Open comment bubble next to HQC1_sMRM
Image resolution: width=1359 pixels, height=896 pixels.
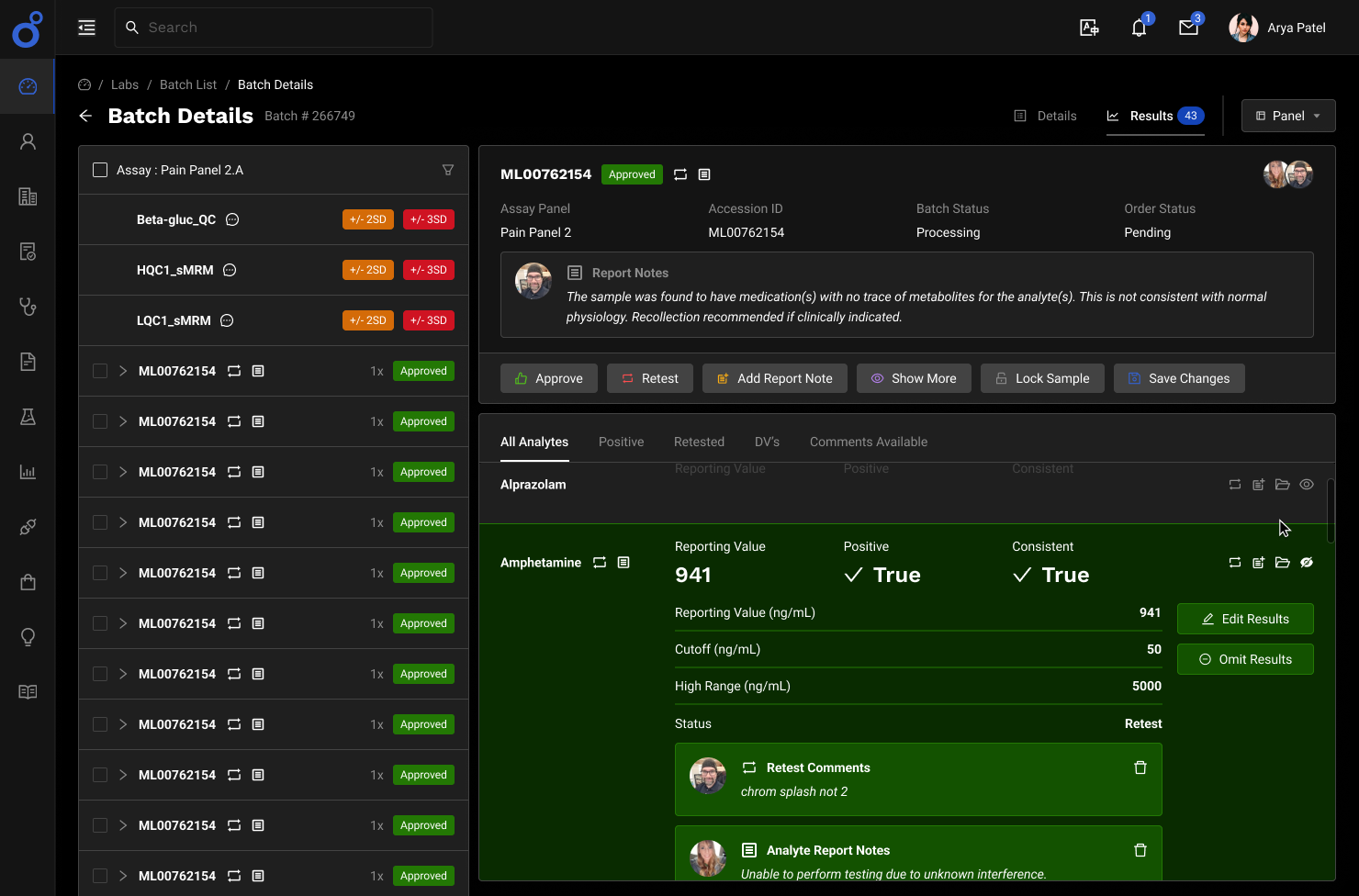230,270
